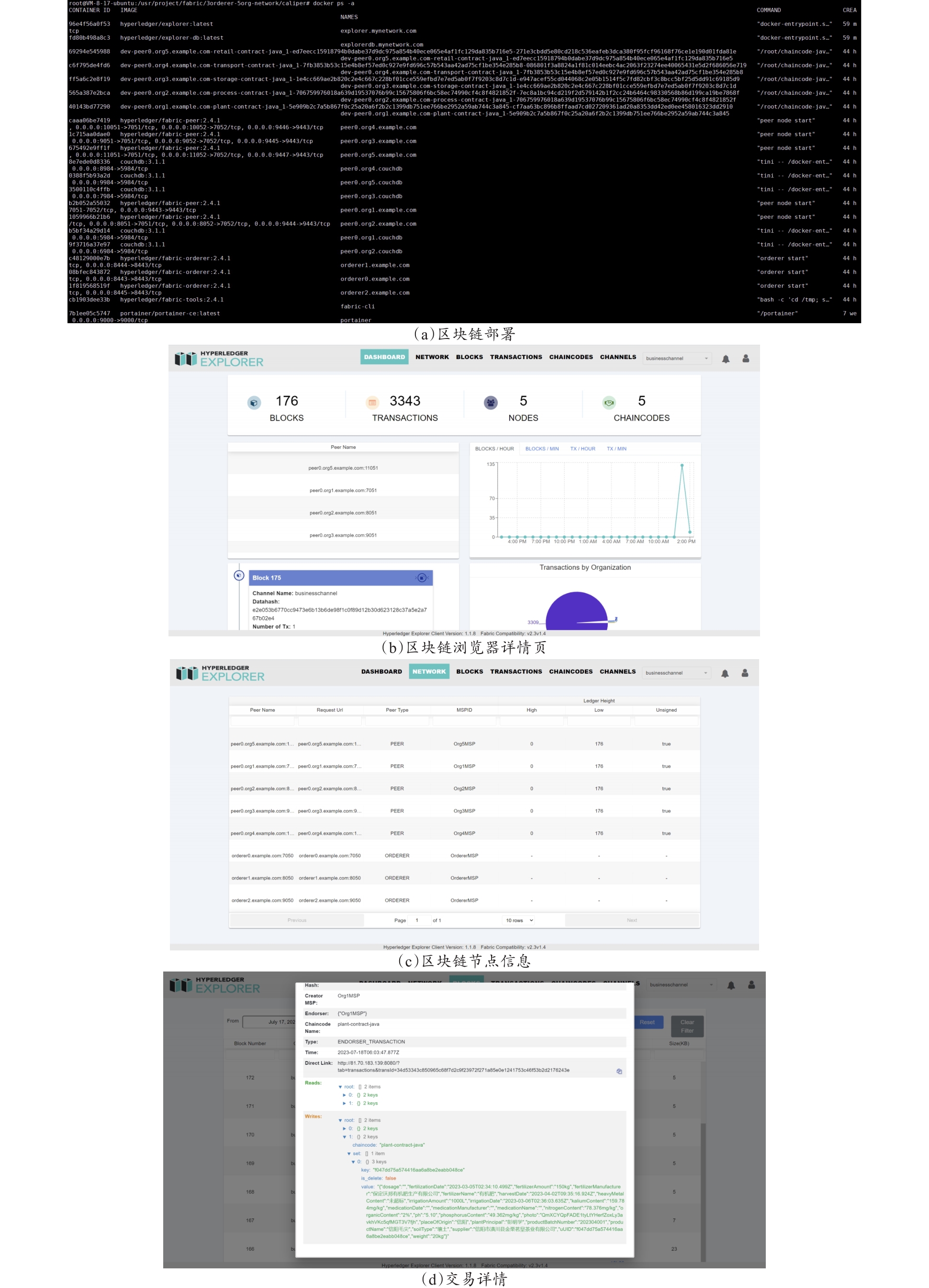This screenshot has height=1288, width=929.
Task: Switch the chart to TX / MIN
Action: 616,449
